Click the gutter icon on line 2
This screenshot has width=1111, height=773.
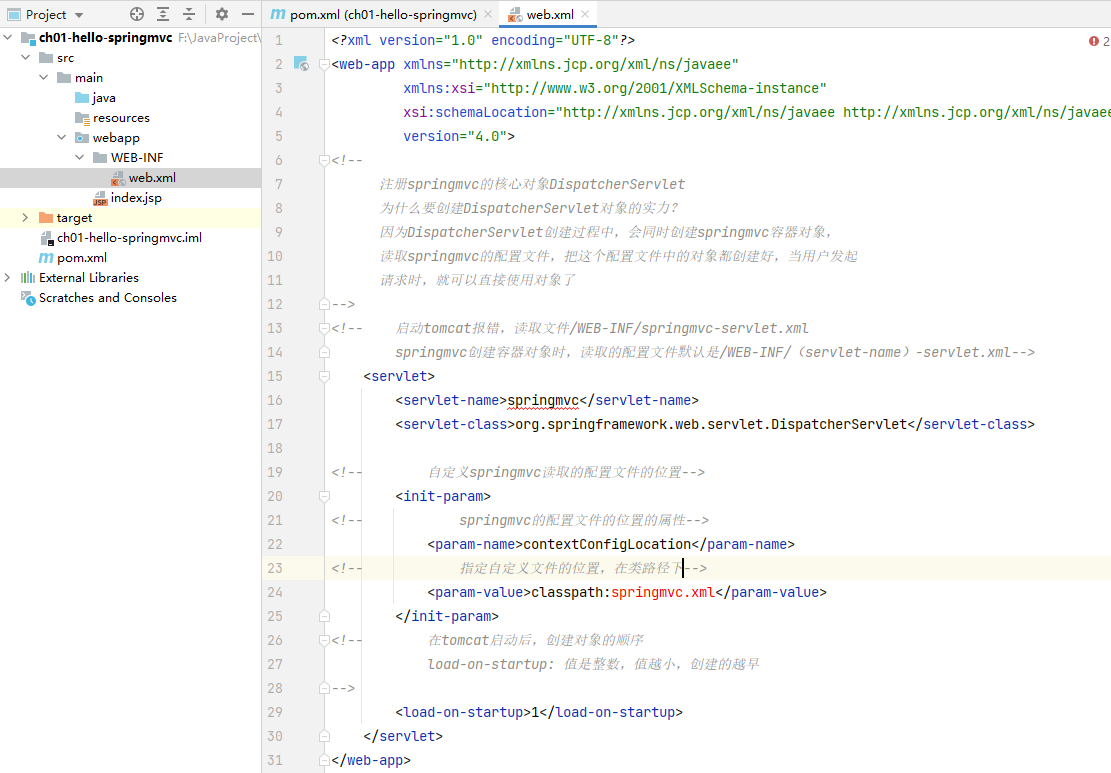pyautogui.click(x=301, y=64)
